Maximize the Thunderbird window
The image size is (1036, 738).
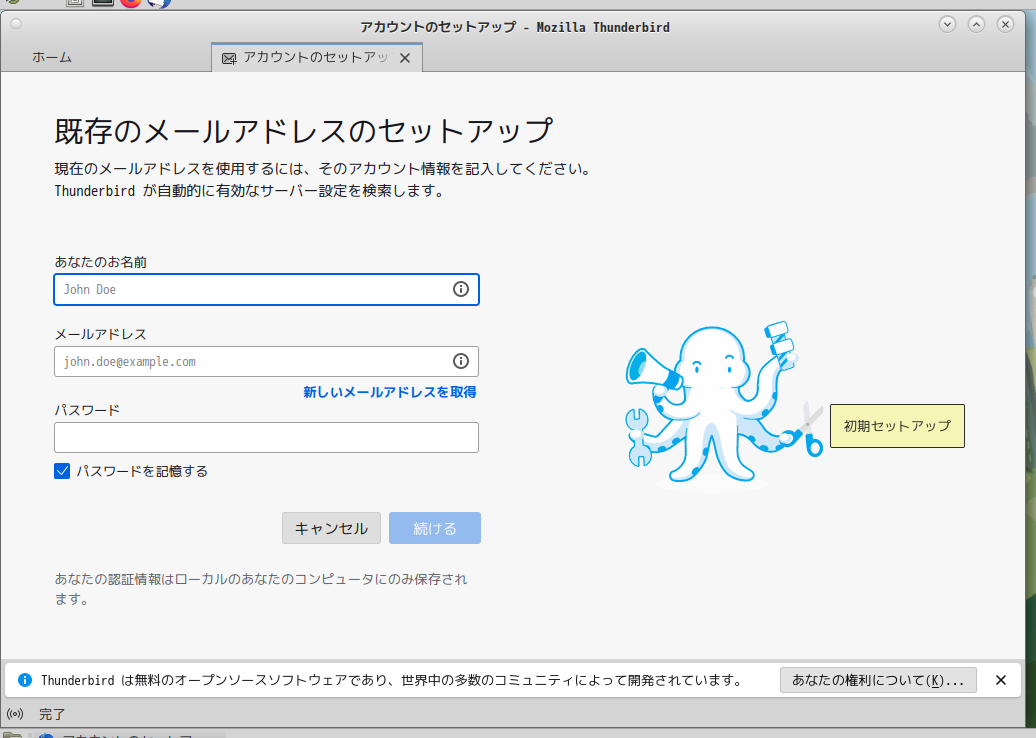tap(977, 24)
